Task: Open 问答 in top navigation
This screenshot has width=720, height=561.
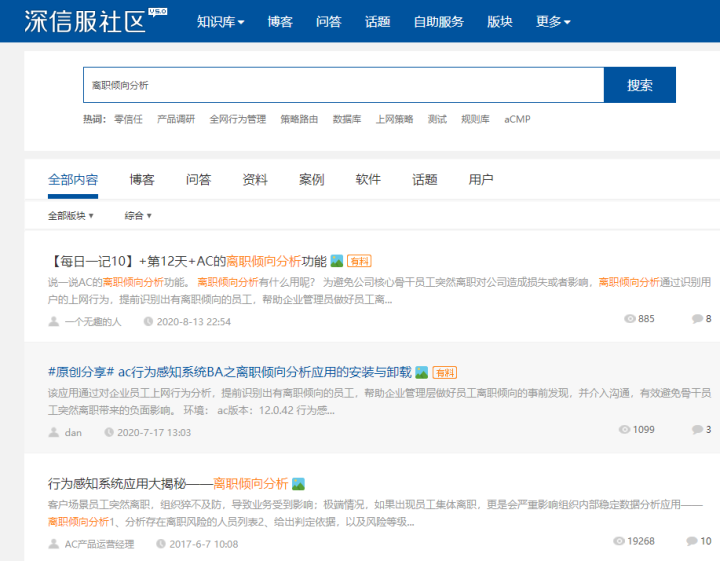Action: [x=329, y=22]
